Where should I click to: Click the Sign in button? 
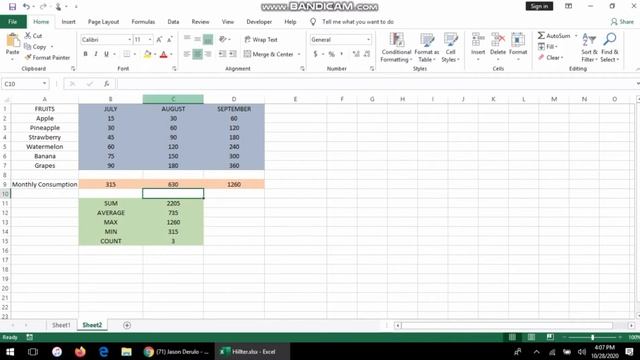(x=539, y=6)
